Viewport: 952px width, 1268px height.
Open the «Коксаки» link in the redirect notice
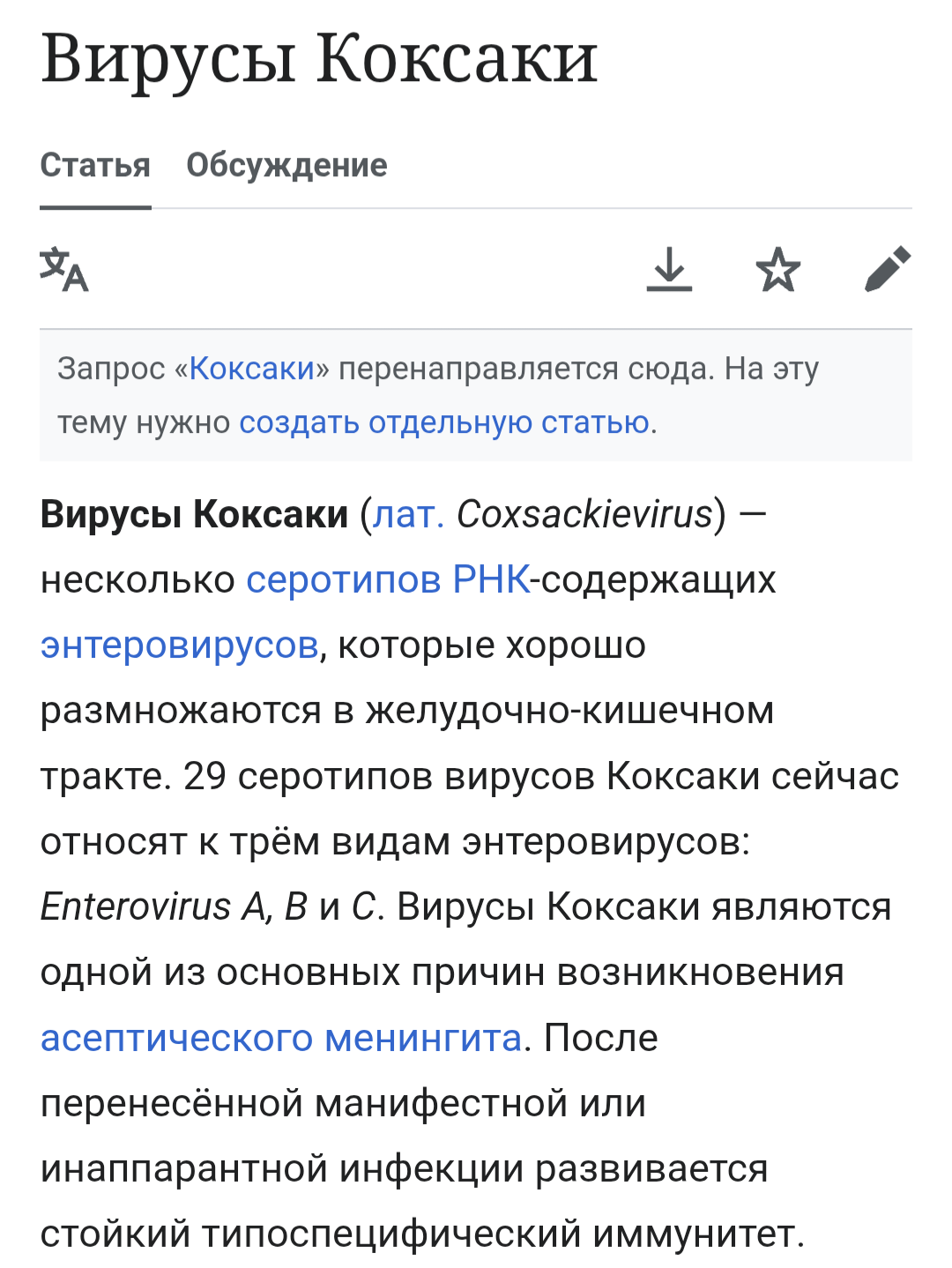click(252, 369)
